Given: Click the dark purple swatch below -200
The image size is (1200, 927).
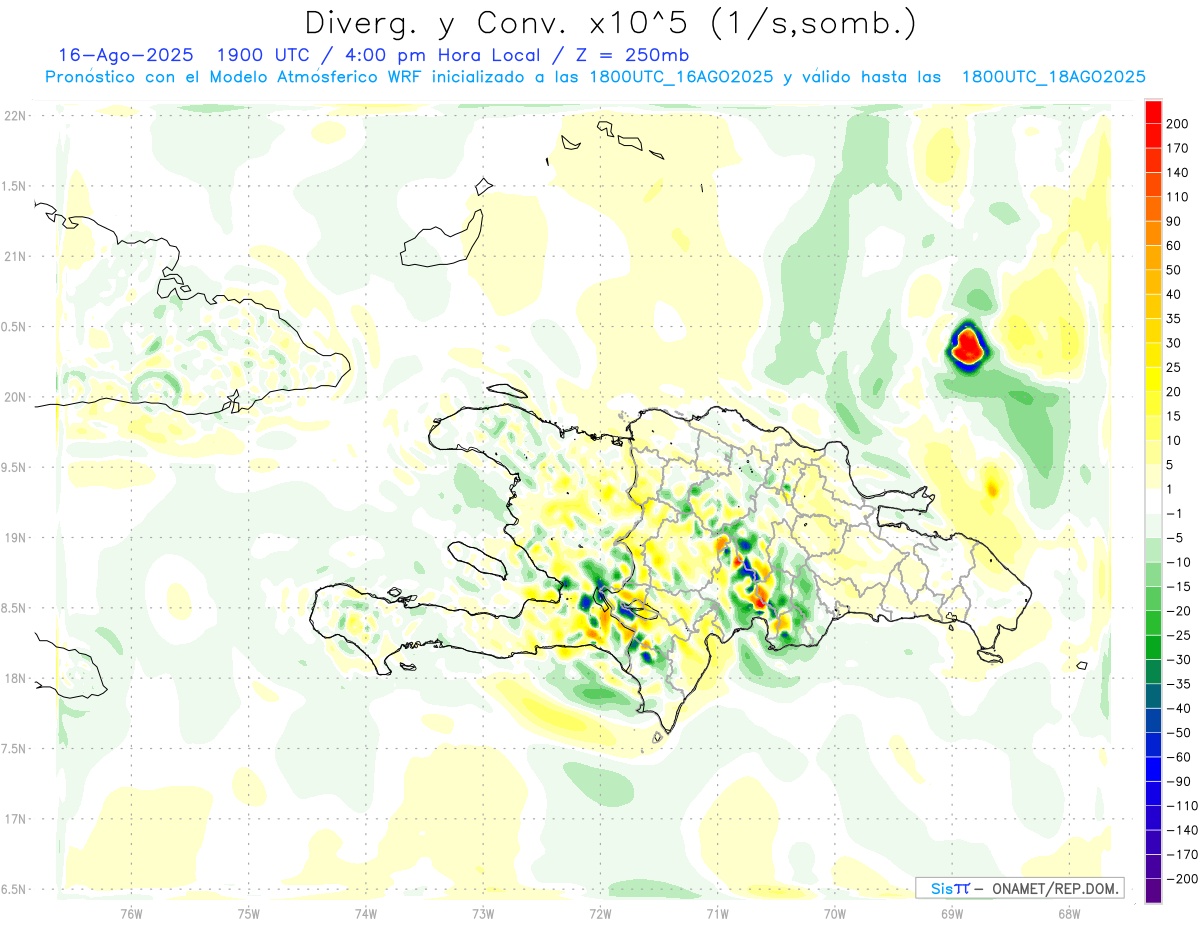Looking at the screenshot, I should (1153, 891).
